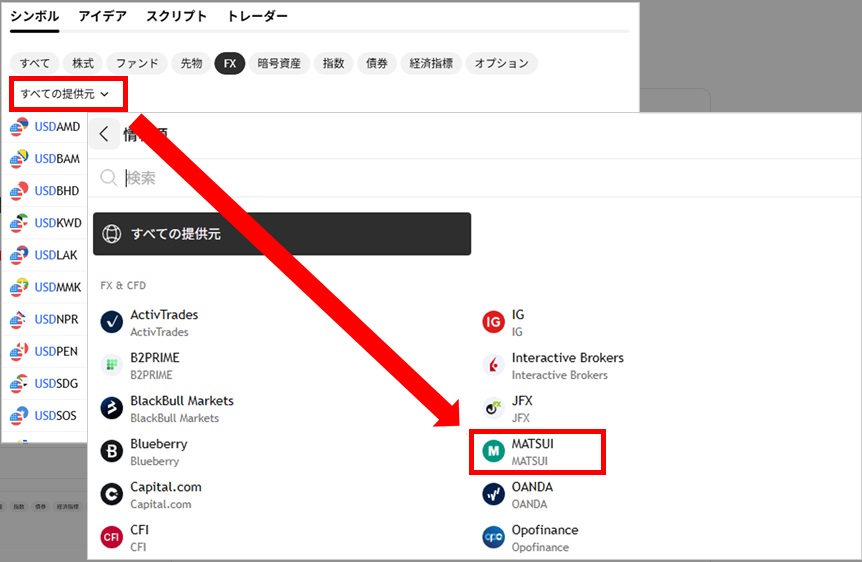Click the back arrow in provider panel
The width and height of the screenshot is (862, 562).
[104, 134]
